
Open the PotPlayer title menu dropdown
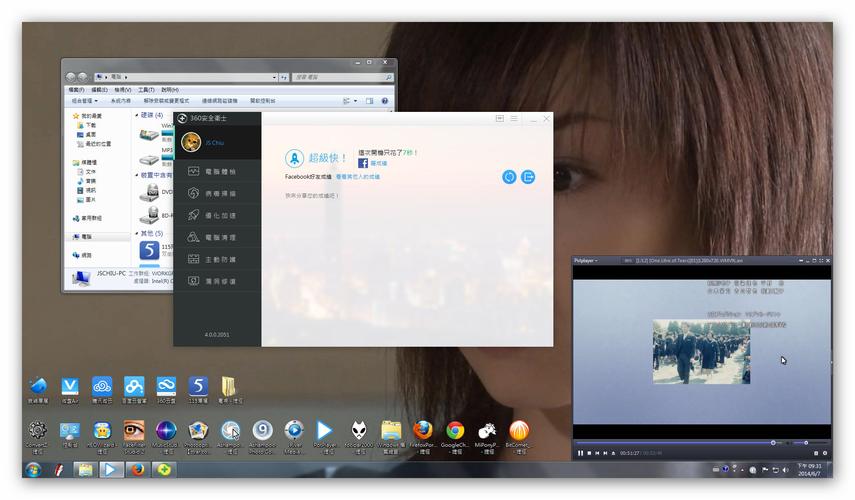click(x=585, y=260)
